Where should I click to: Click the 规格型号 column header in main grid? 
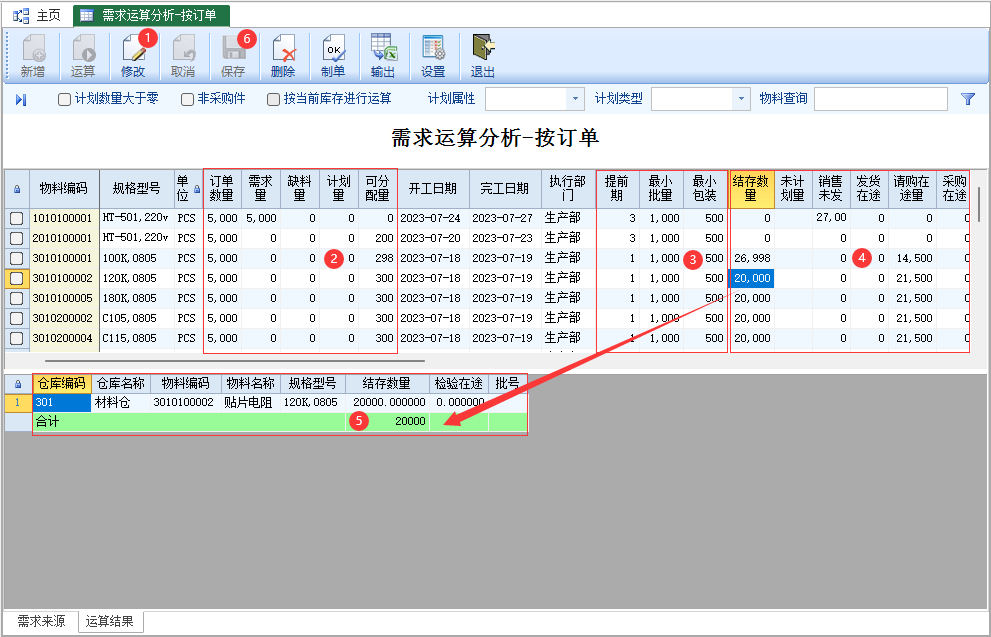(137, 189)
